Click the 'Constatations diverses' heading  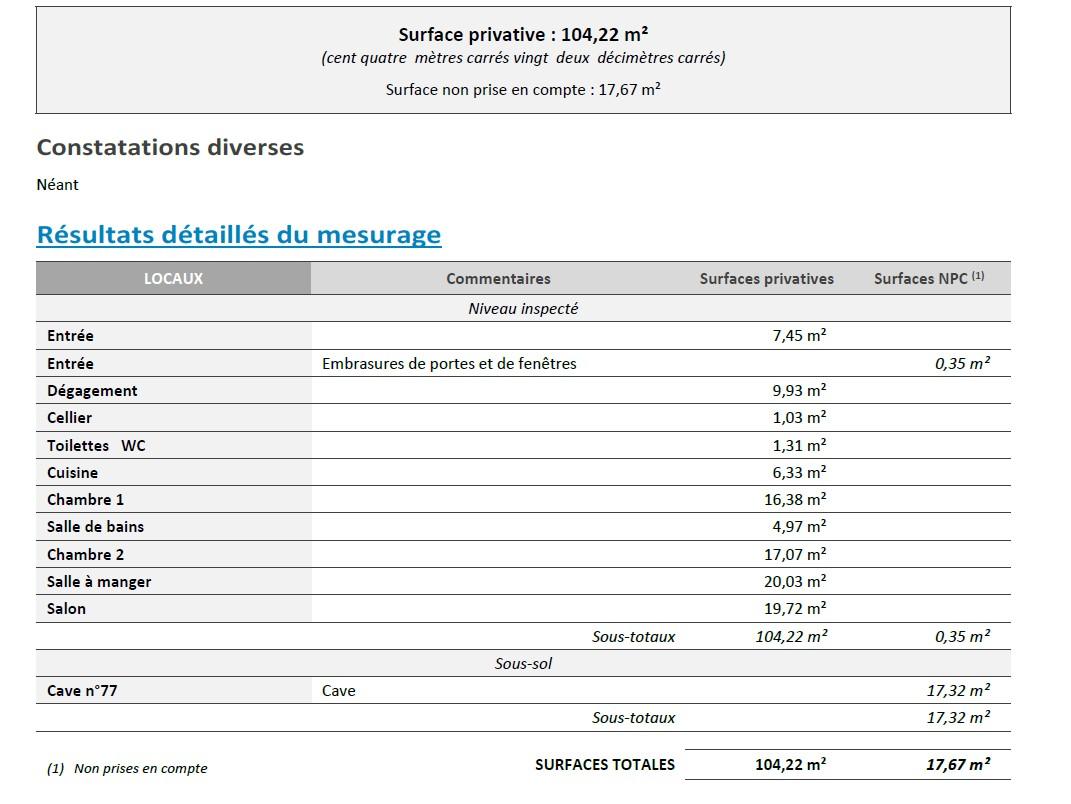pyautogui.click(x=170, y=147)
